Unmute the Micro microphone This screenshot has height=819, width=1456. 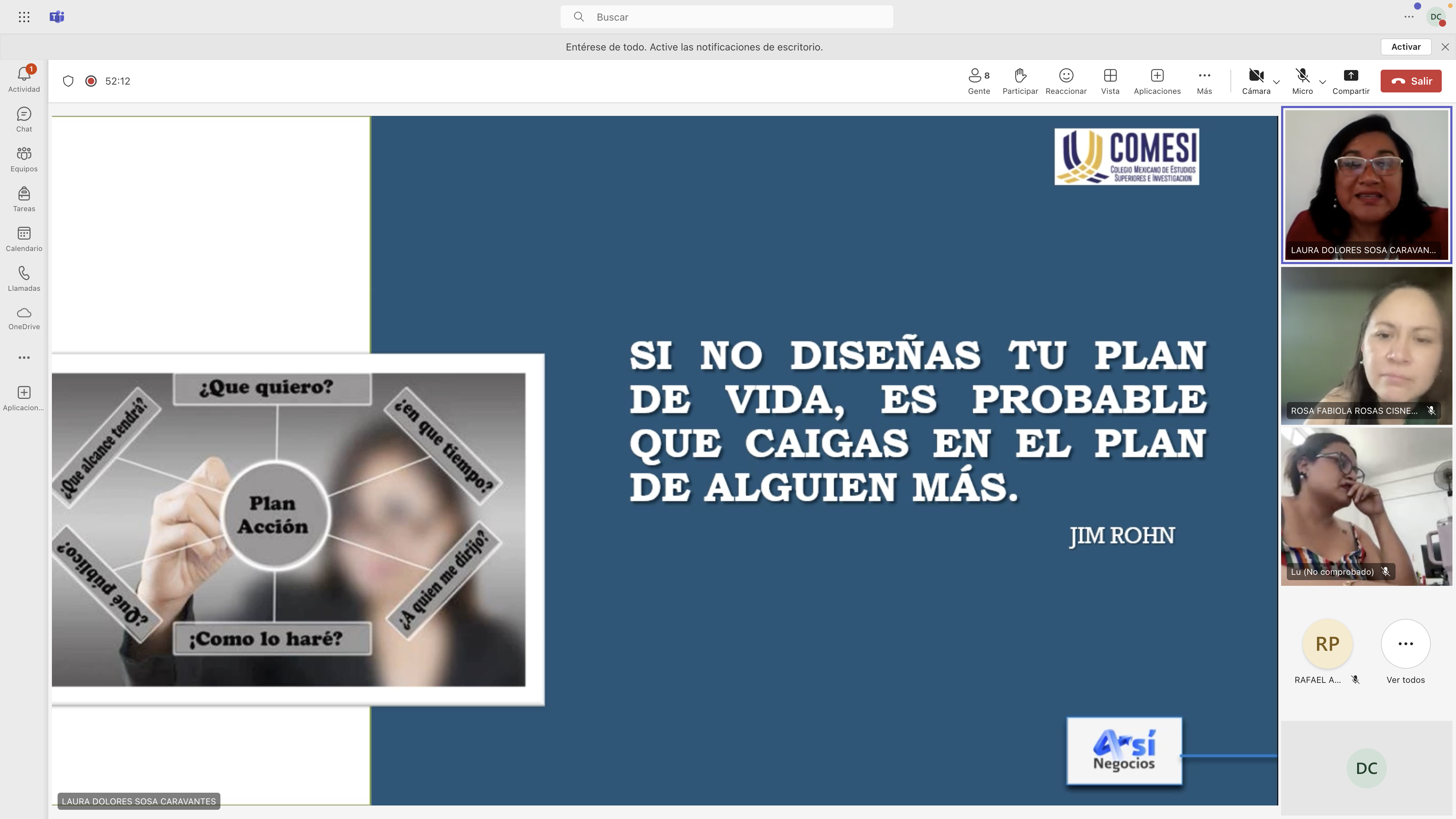(1302, 81)
